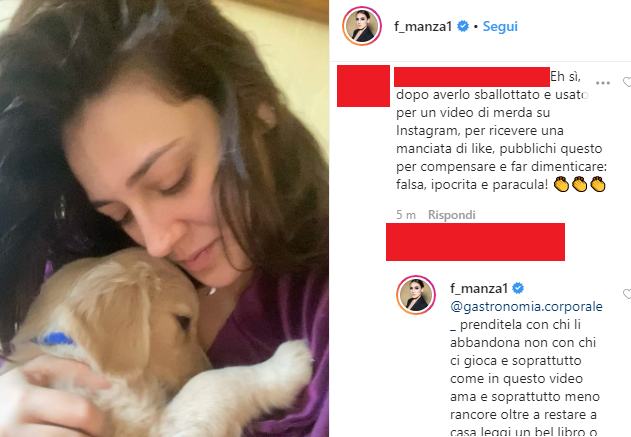Viewport: 631px width, 437px height.
Task: Open the redacted commenter's avatar
Action: (363, 86)
